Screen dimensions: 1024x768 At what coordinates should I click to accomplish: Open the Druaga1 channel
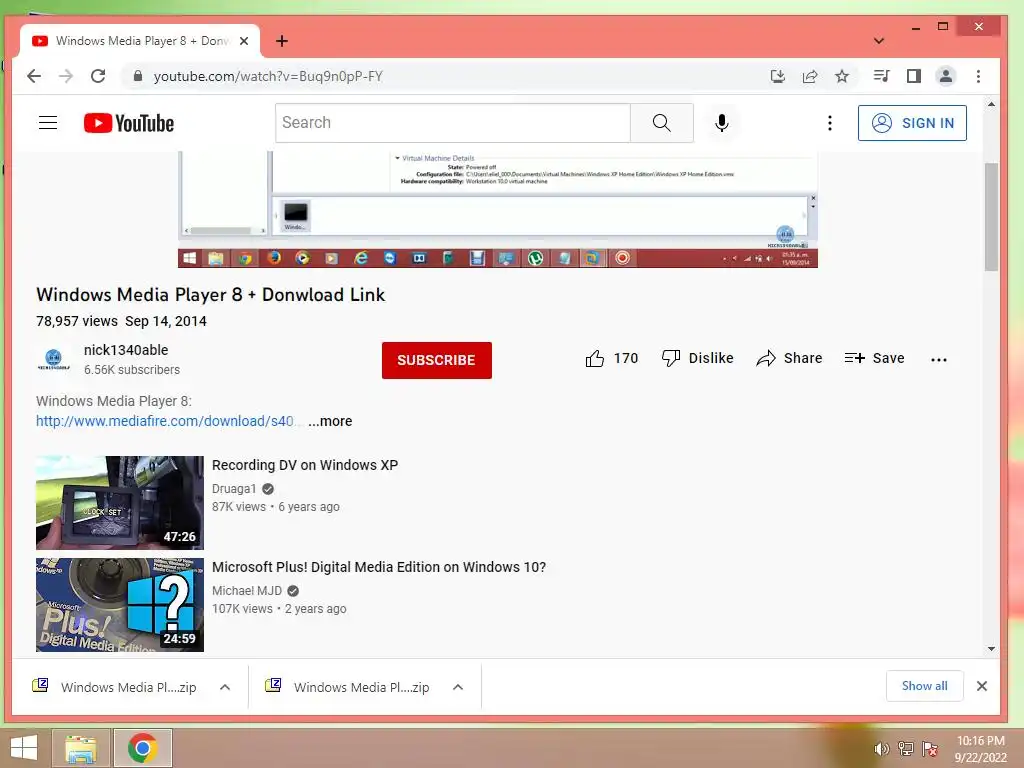[x=234, y=488]
